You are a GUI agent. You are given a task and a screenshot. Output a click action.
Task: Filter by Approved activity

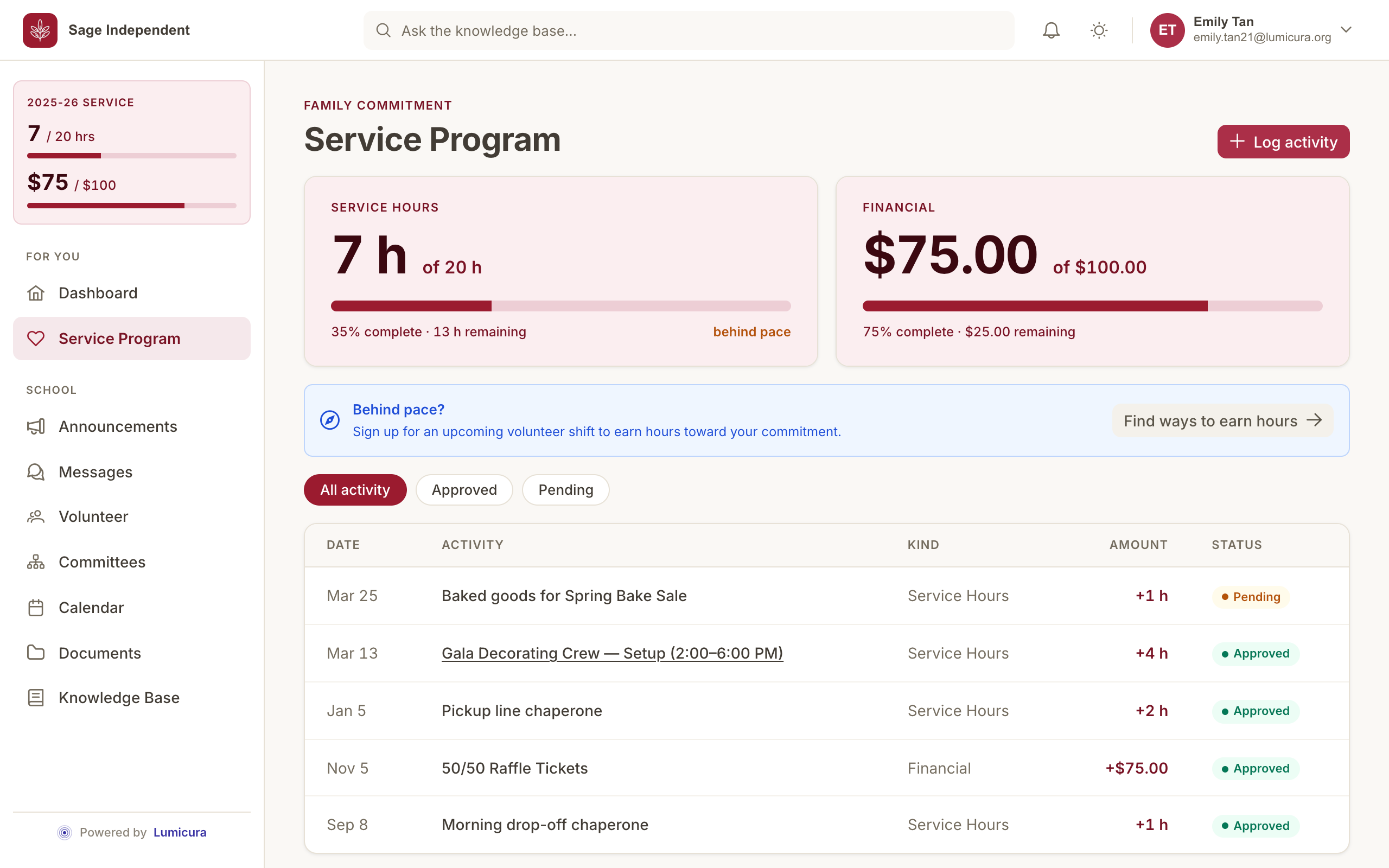click(464, 490)
